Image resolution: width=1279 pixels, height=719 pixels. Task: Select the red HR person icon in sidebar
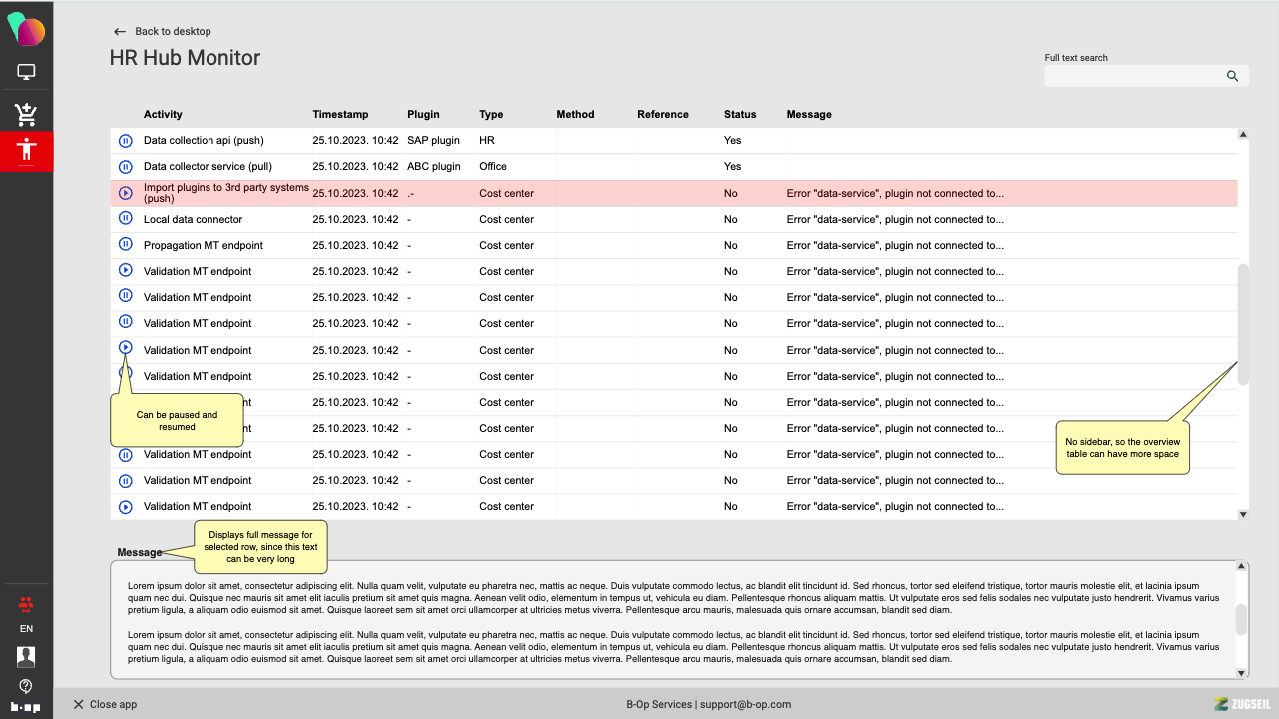[26, 151]
